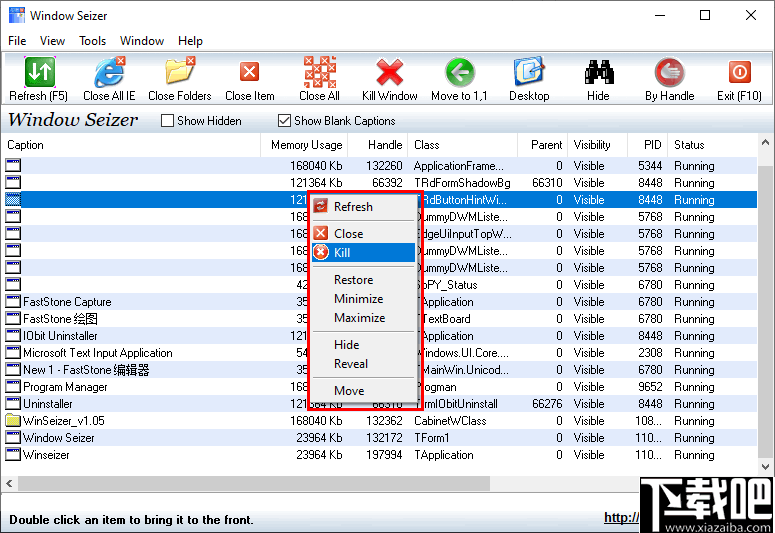Click the vertical scrollbar up arrow
This screenshot has height=533, width=775.
coord(765,142)
